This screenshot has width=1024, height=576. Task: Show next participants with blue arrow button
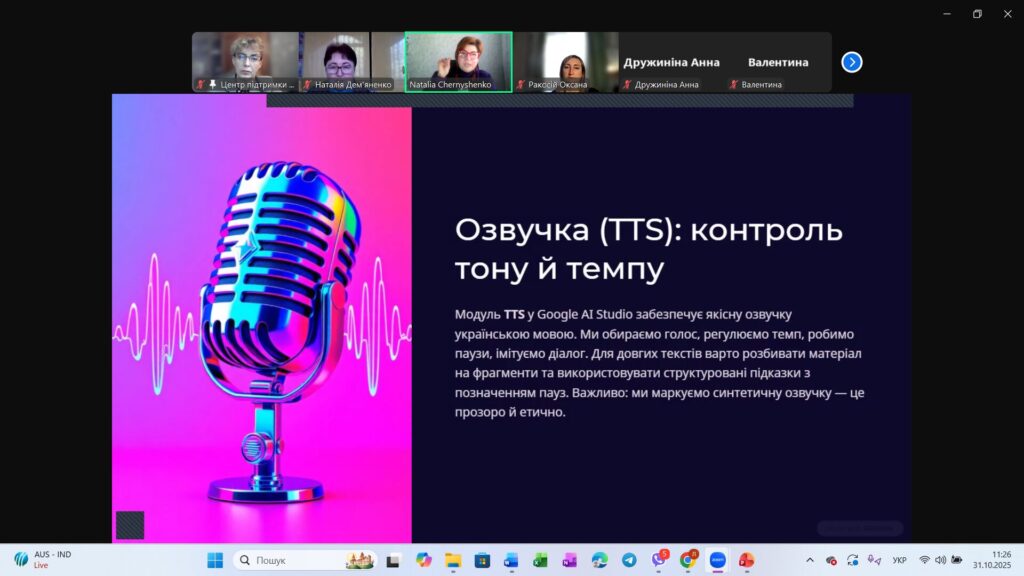tap(852, 62)
